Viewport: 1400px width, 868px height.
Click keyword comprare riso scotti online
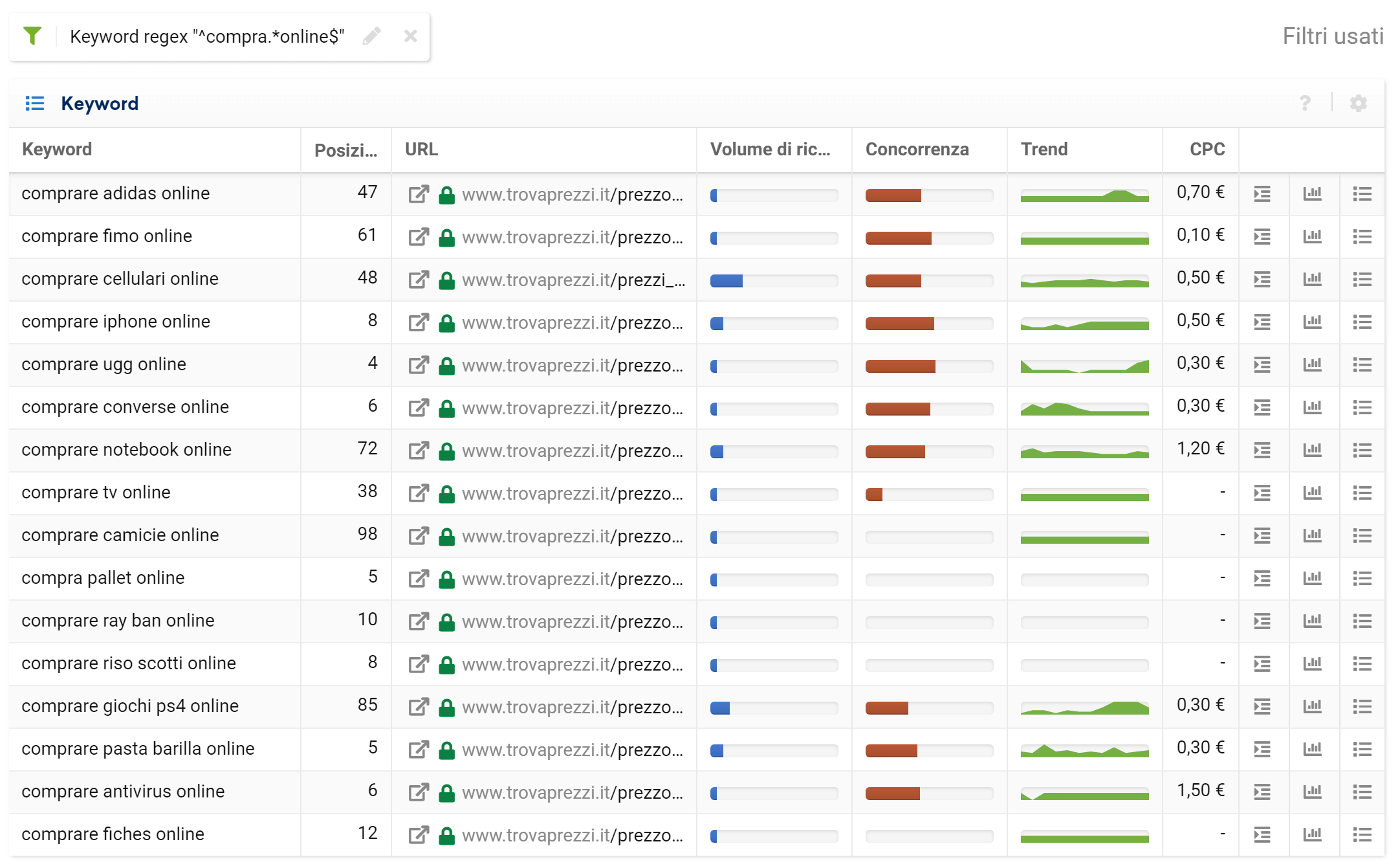click(129, 663)
